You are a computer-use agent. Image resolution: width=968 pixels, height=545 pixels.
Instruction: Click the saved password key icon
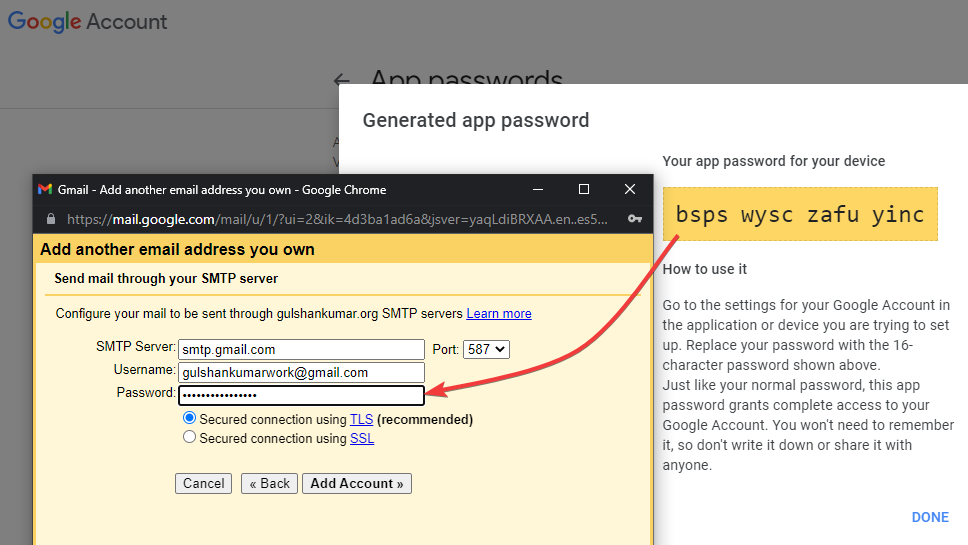coord(635,219)
